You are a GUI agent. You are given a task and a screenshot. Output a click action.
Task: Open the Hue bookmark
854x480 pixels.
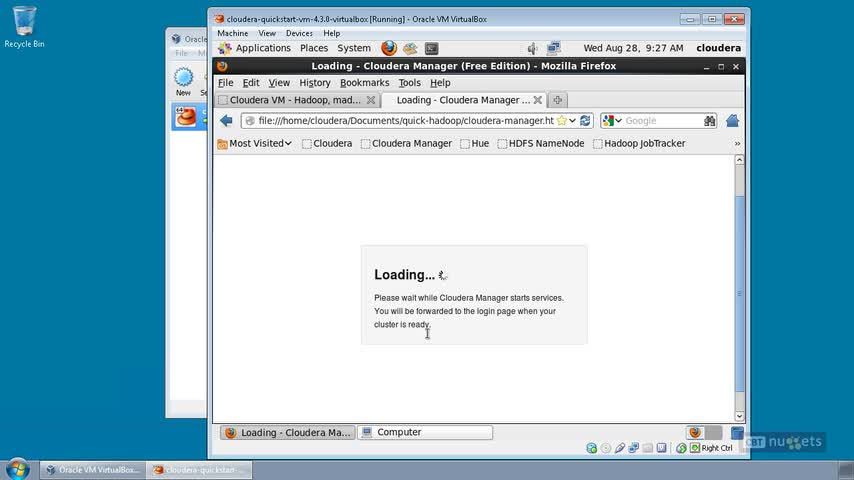pyautogui.click(x=474, y=144)
